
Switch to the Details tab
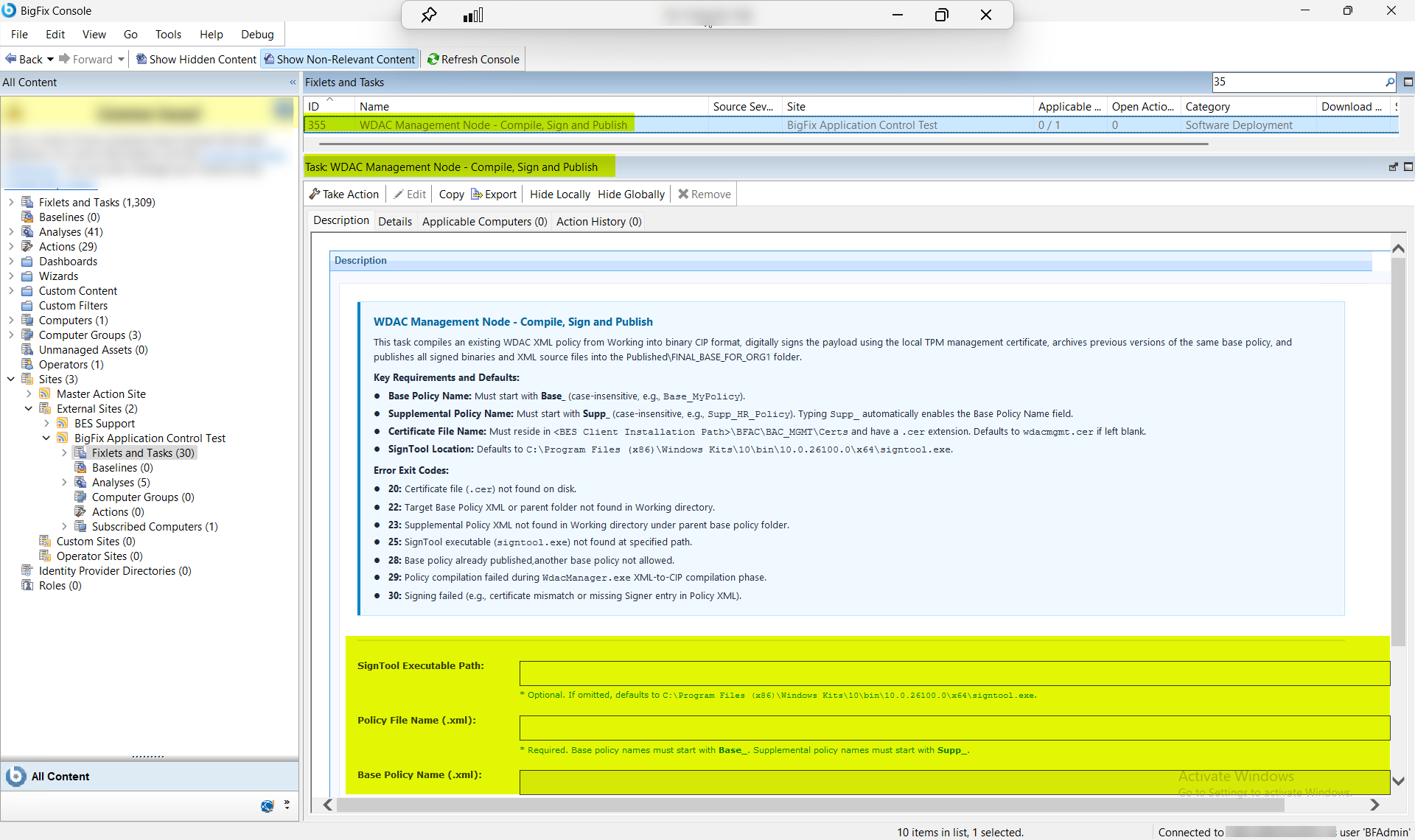click(x=395, y=222)
